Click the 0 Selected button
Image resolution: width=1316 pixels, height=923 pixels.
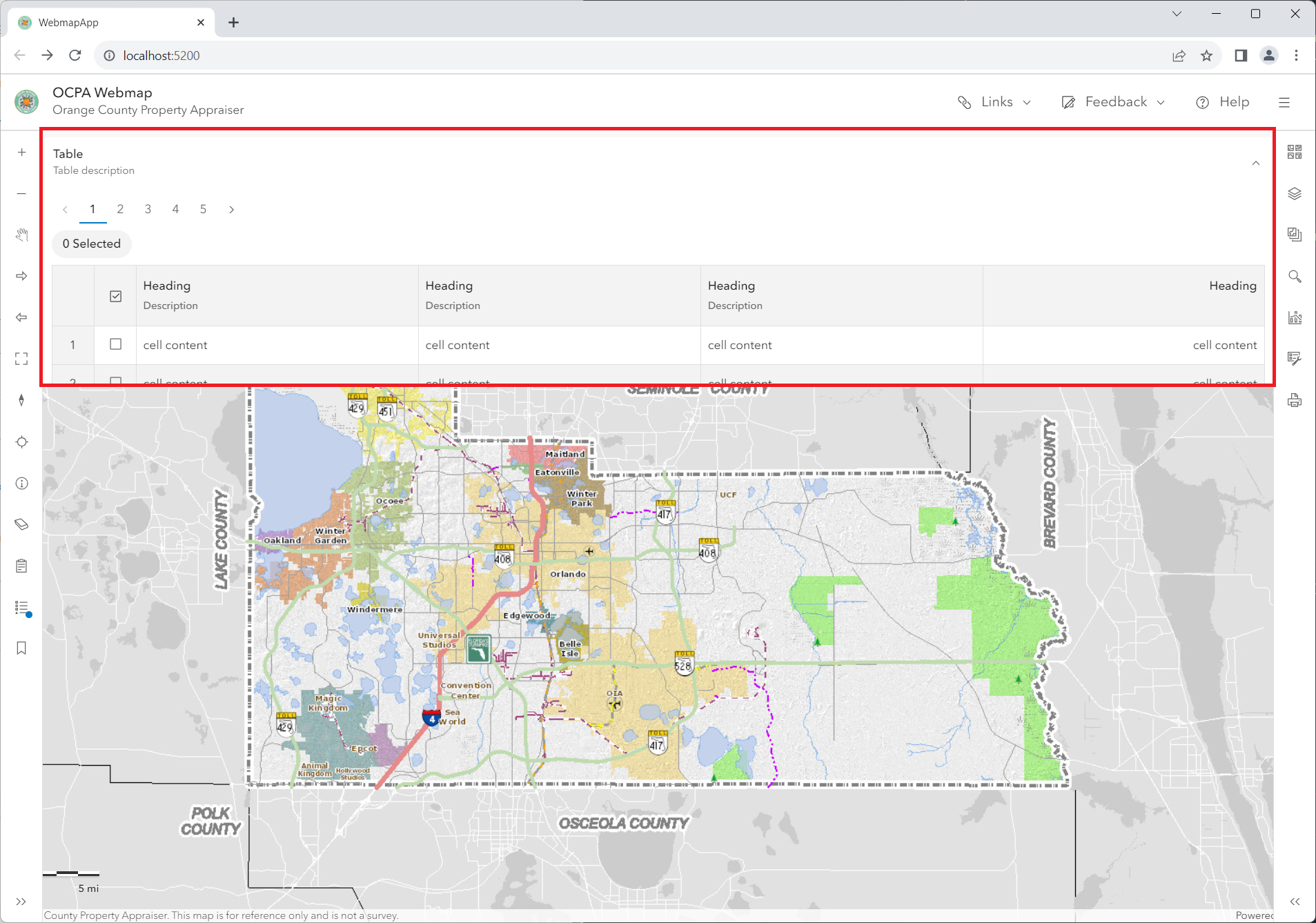[92, 244]
